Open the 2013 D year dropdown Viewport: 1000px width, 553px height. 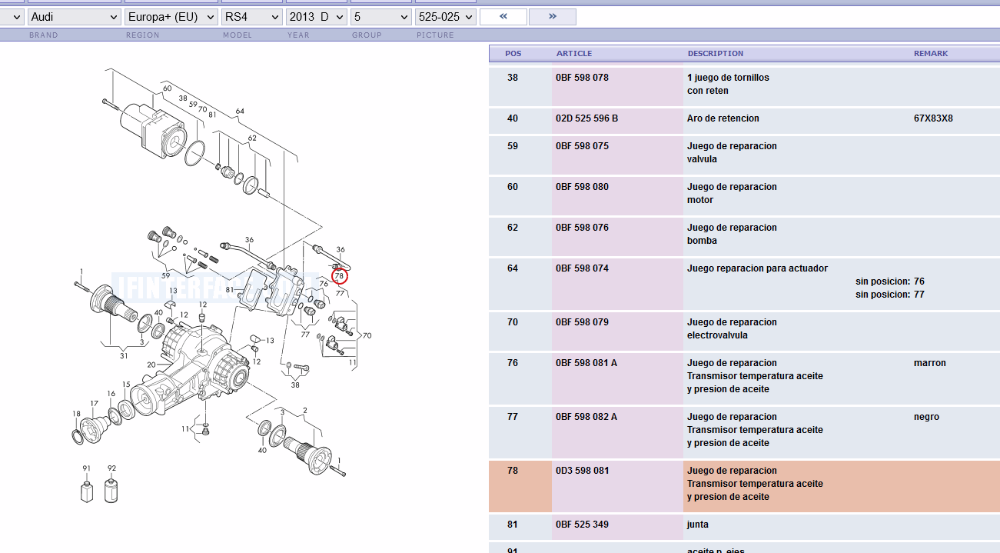click(316, 17)
